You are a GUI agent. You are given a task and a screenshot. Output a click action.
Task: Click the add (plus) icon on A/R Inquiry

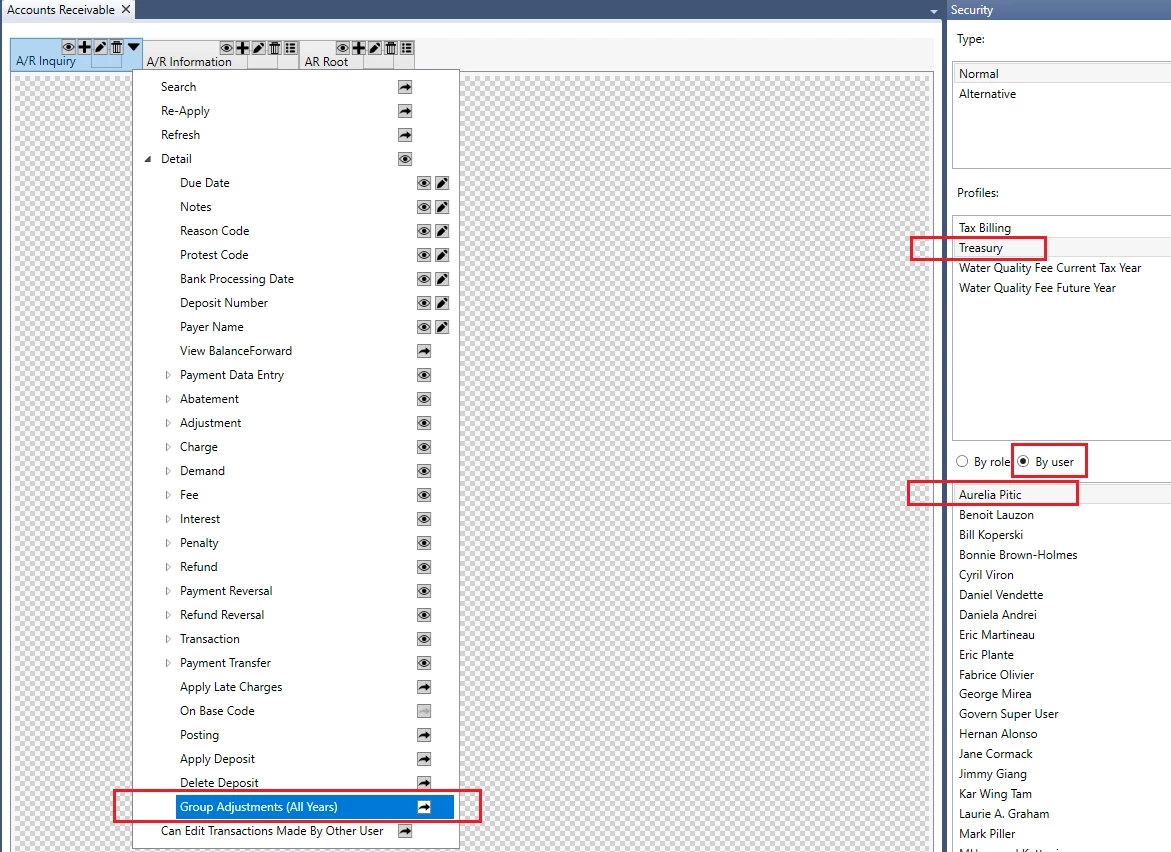click(85, 47)
